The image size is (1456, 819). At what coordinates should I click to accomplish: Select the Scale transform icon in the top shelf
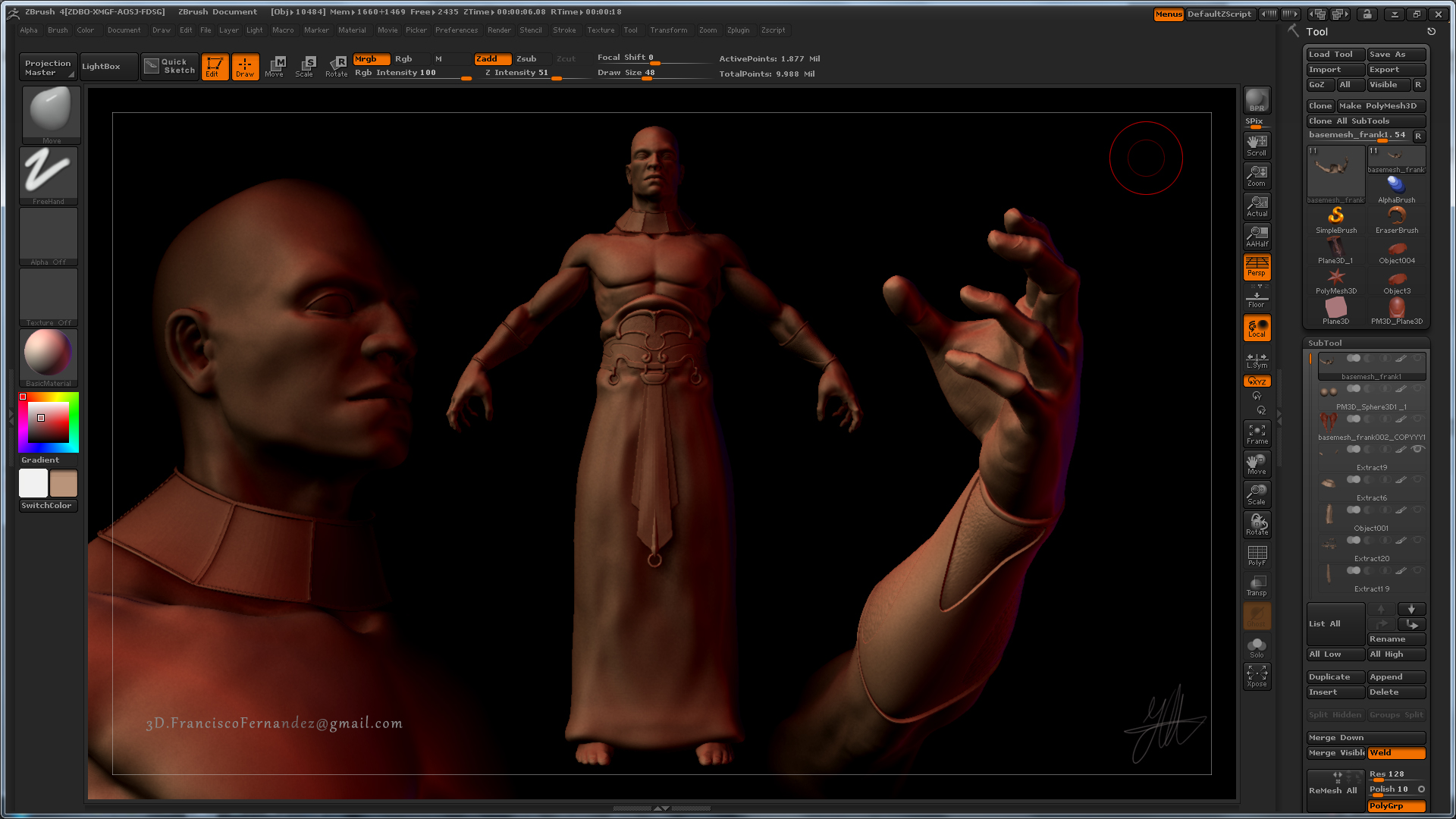pyautogui.click(x=305, y=66)
